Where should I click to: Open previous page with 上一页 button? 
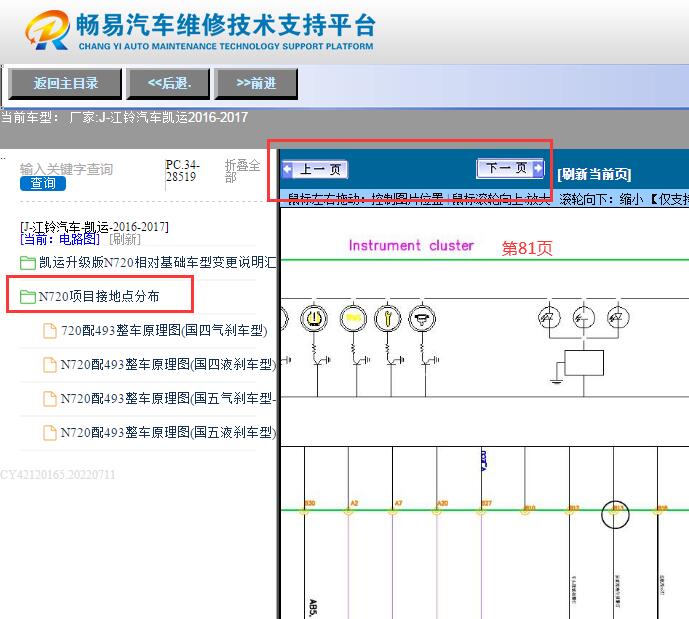tap(315, 169)
